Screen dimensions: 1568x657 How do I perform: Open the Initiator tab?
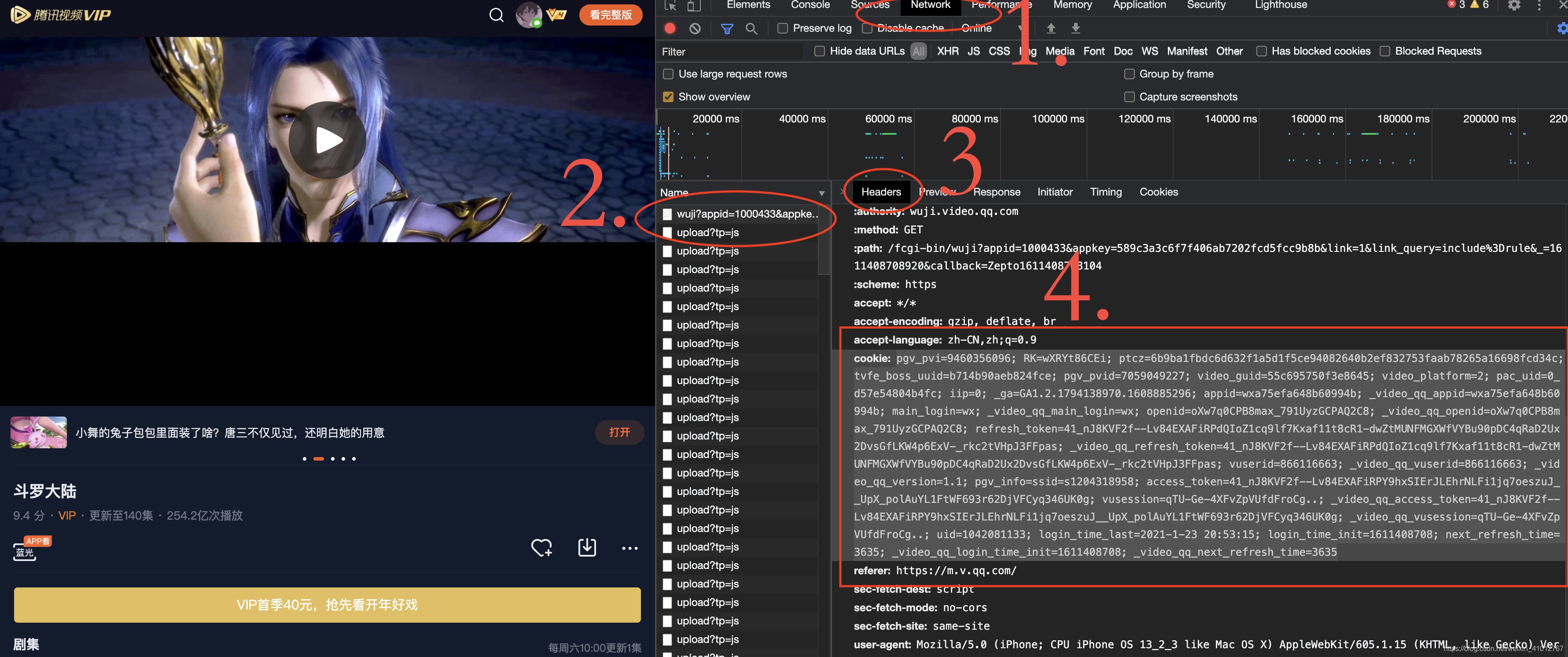point(1054,192)
